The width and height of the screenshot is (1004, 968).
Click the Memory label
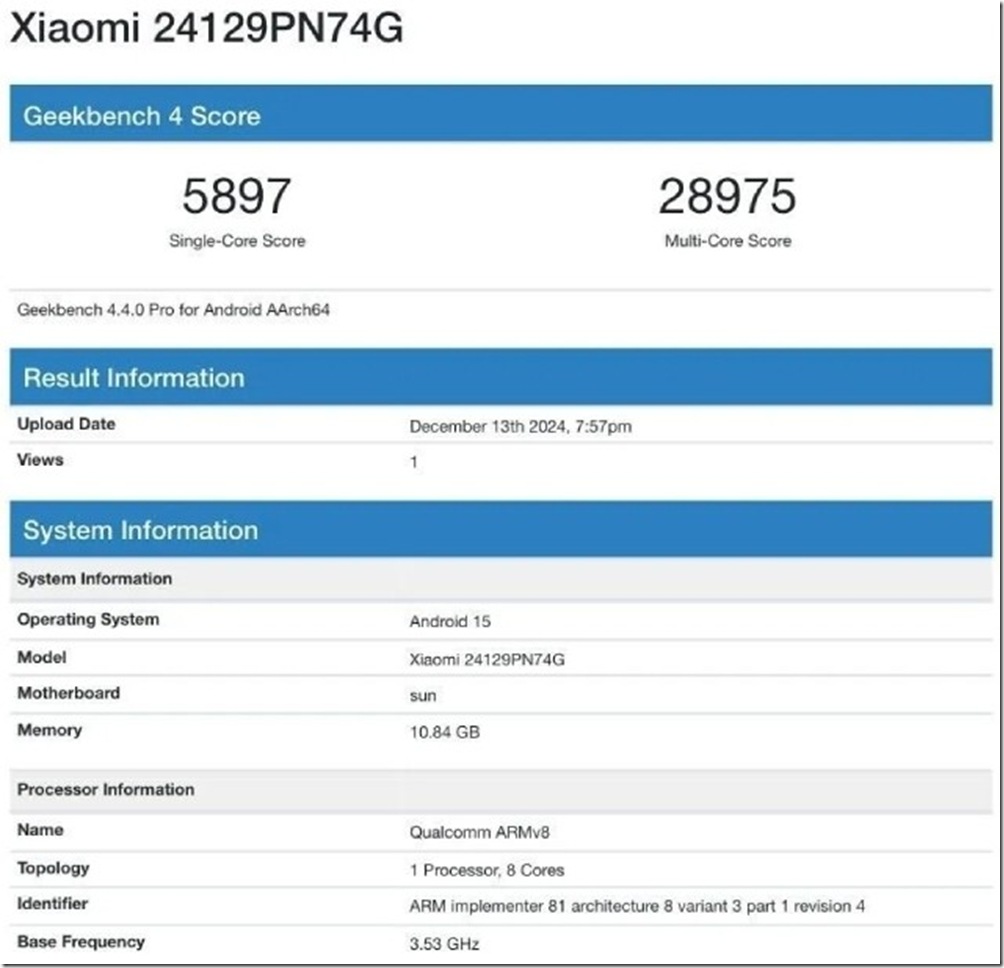click(x=49, y=730)
